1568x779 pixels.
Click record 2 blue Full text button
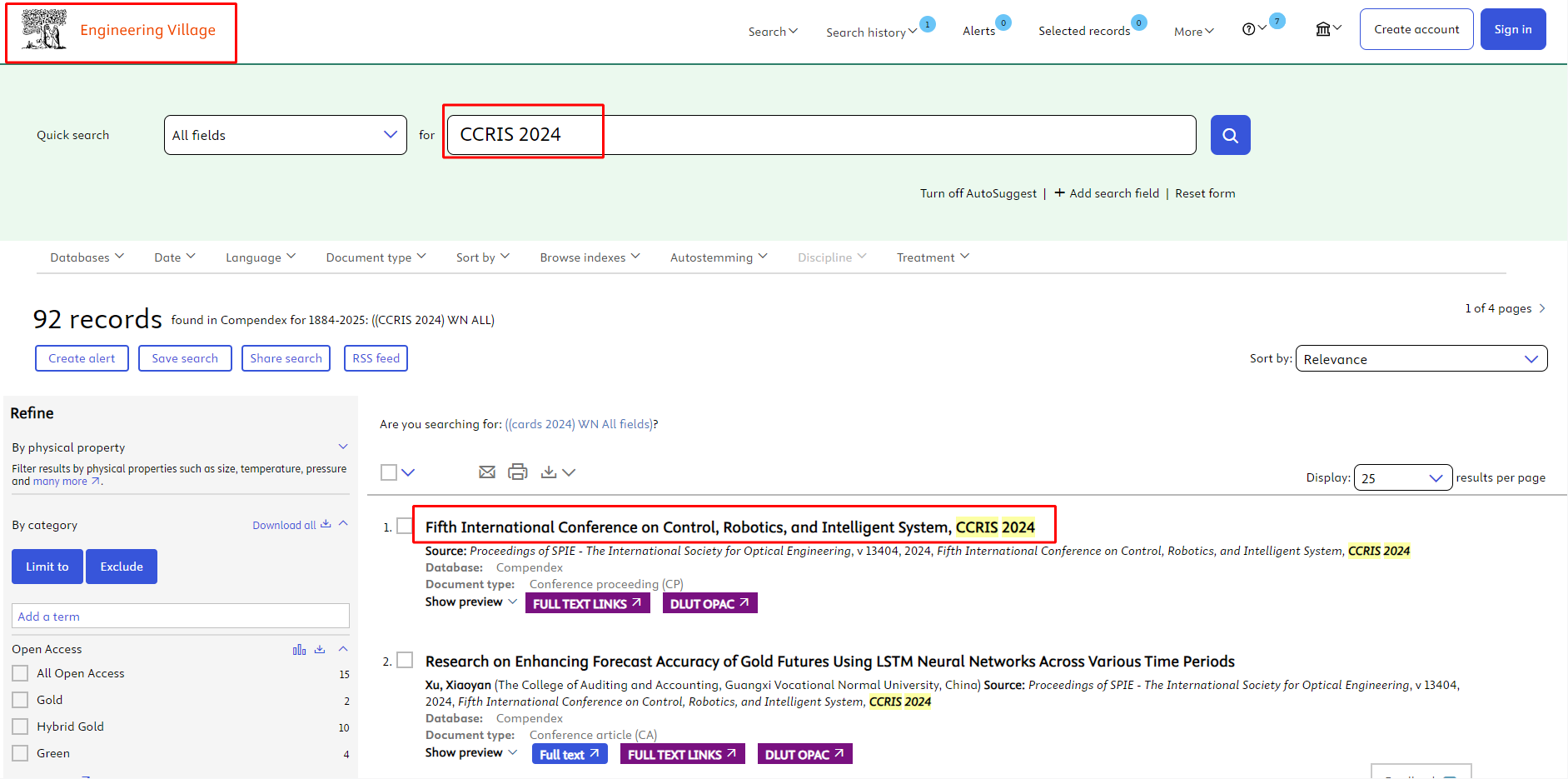tap(570, 754)
